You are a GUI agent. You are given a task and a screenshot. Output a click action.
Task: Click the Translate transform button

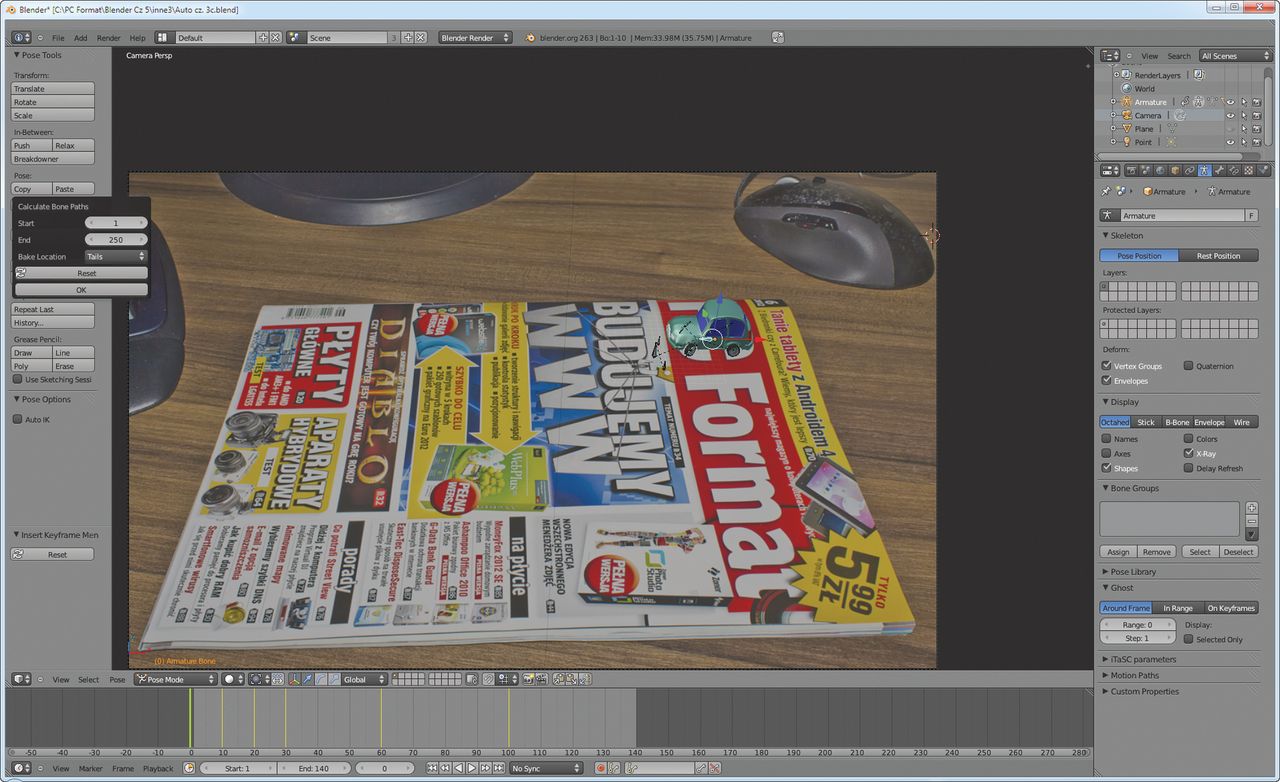coord(53,89)
